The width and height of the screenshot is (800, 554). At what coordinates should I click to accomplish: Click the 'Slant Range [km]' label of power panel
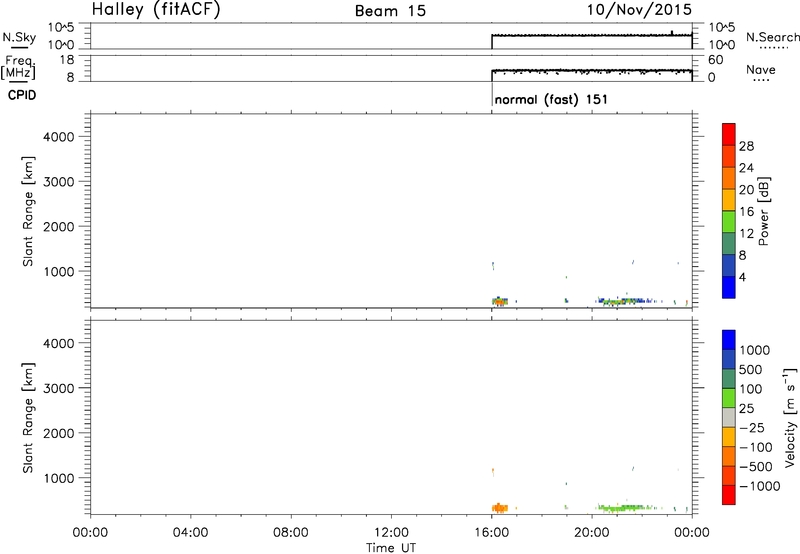[x=28, y=211]
